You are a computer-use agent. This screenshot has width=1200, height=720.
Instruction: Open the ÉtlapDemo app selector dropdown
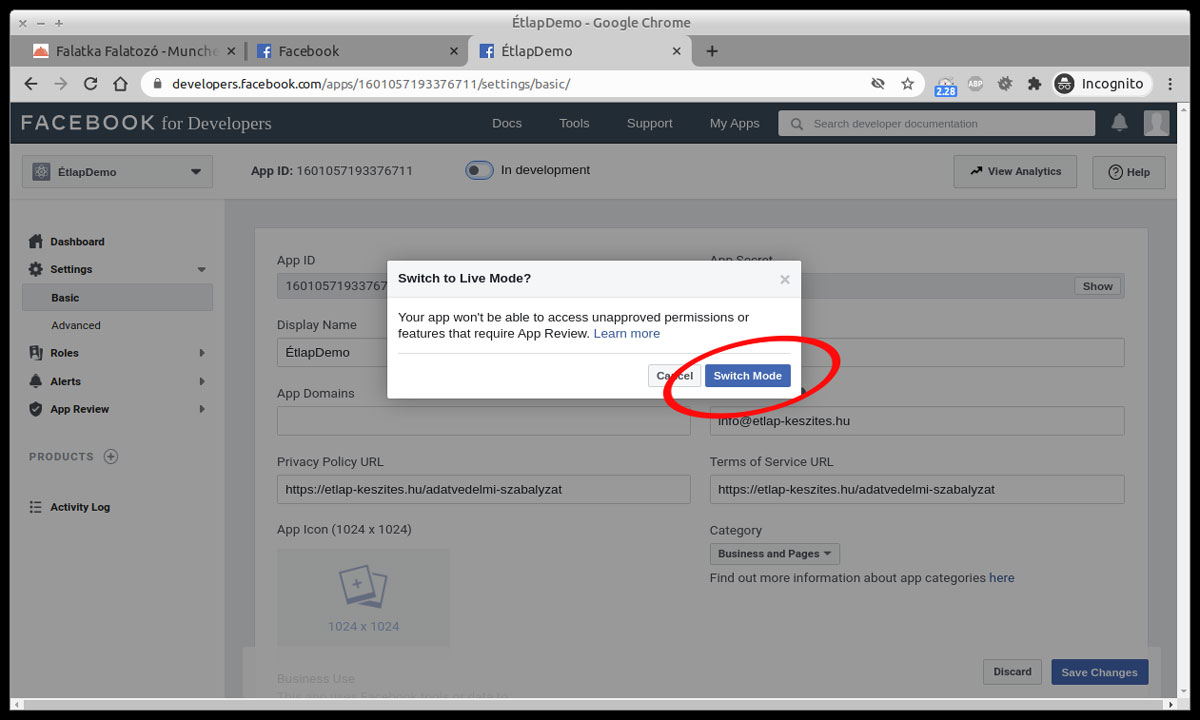pyautogui.click(x=117, y=172)
